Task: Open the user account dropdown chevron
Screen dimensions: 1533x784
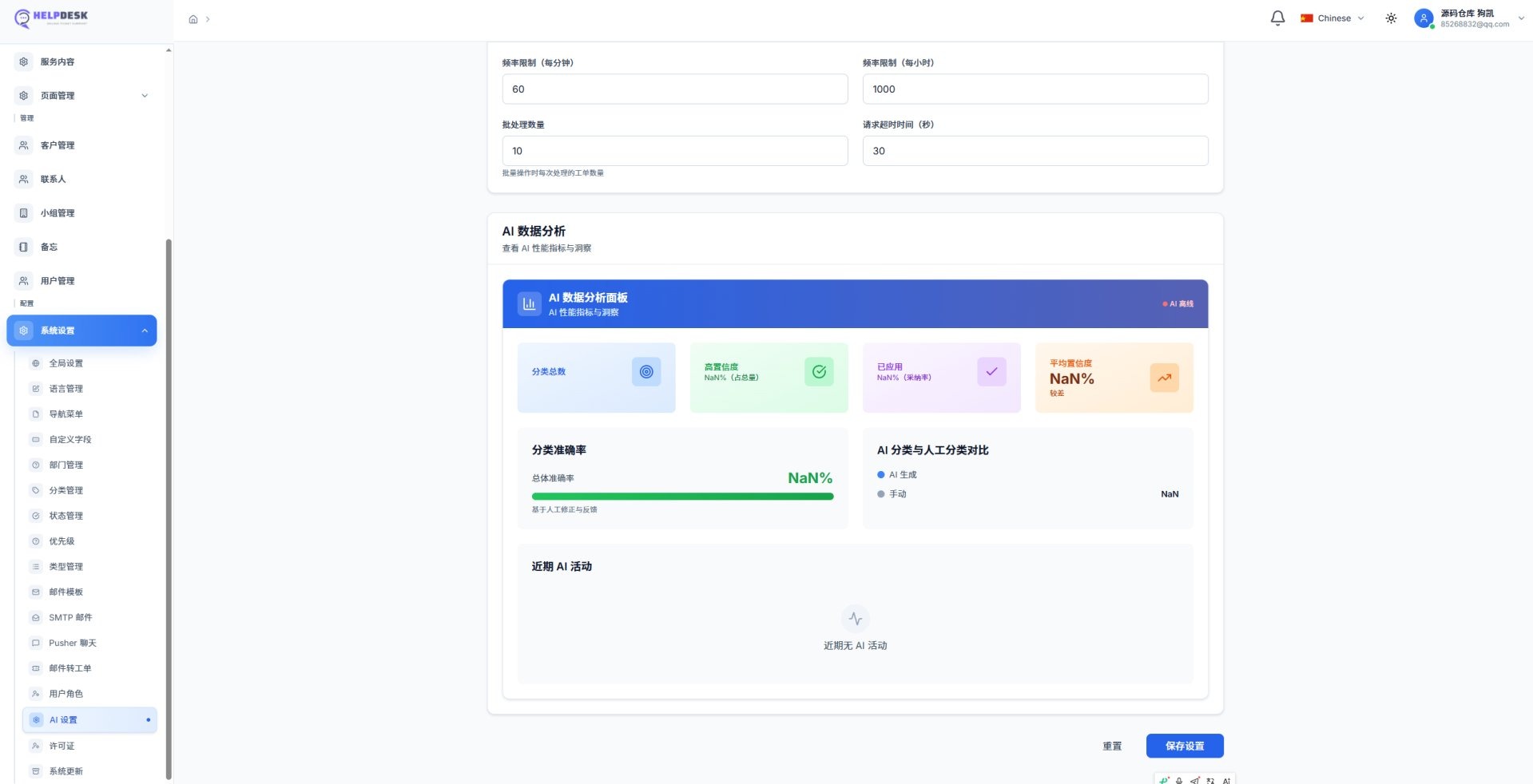Action: 1520,18
